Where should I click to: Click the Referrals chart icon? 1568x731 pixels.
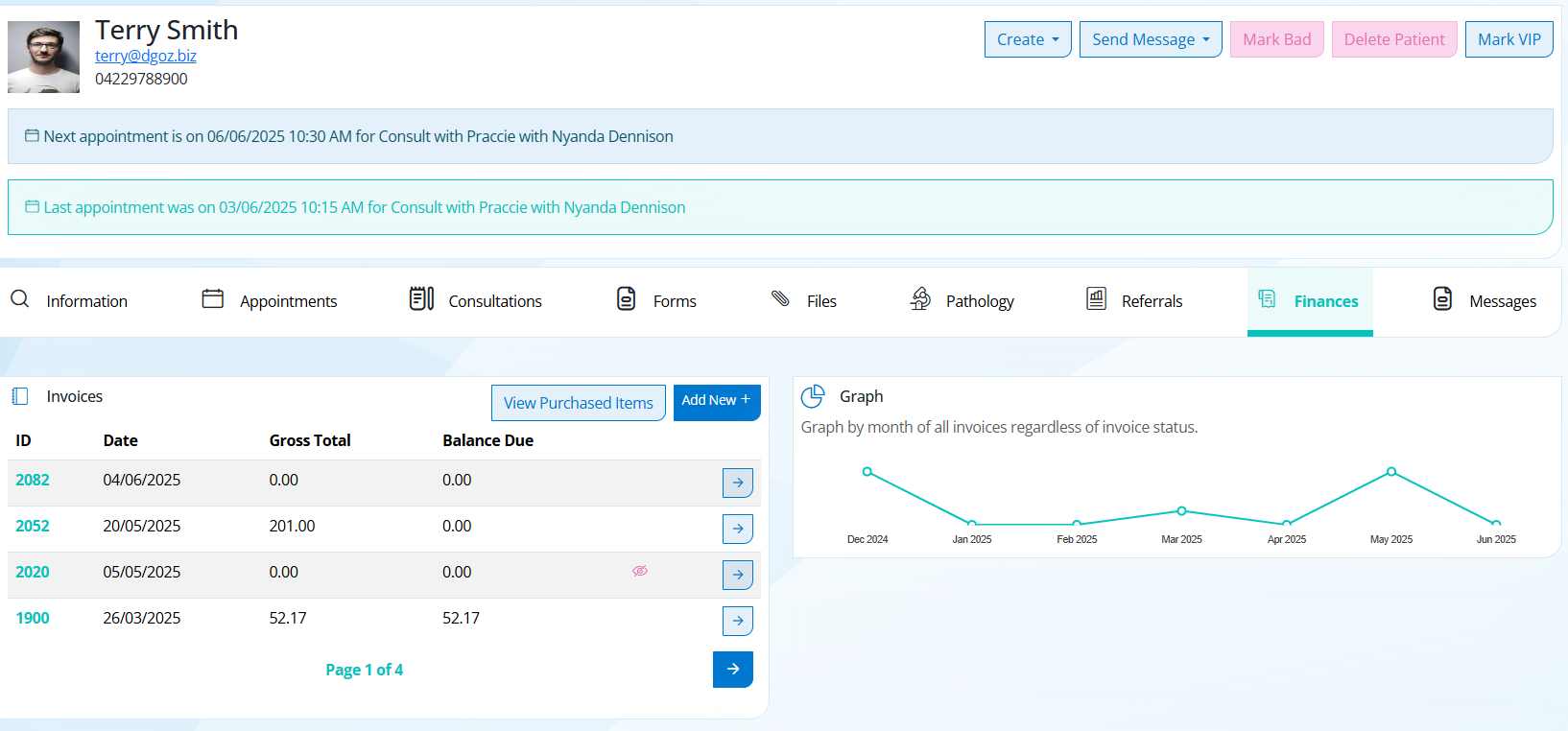click(1096, 299)
